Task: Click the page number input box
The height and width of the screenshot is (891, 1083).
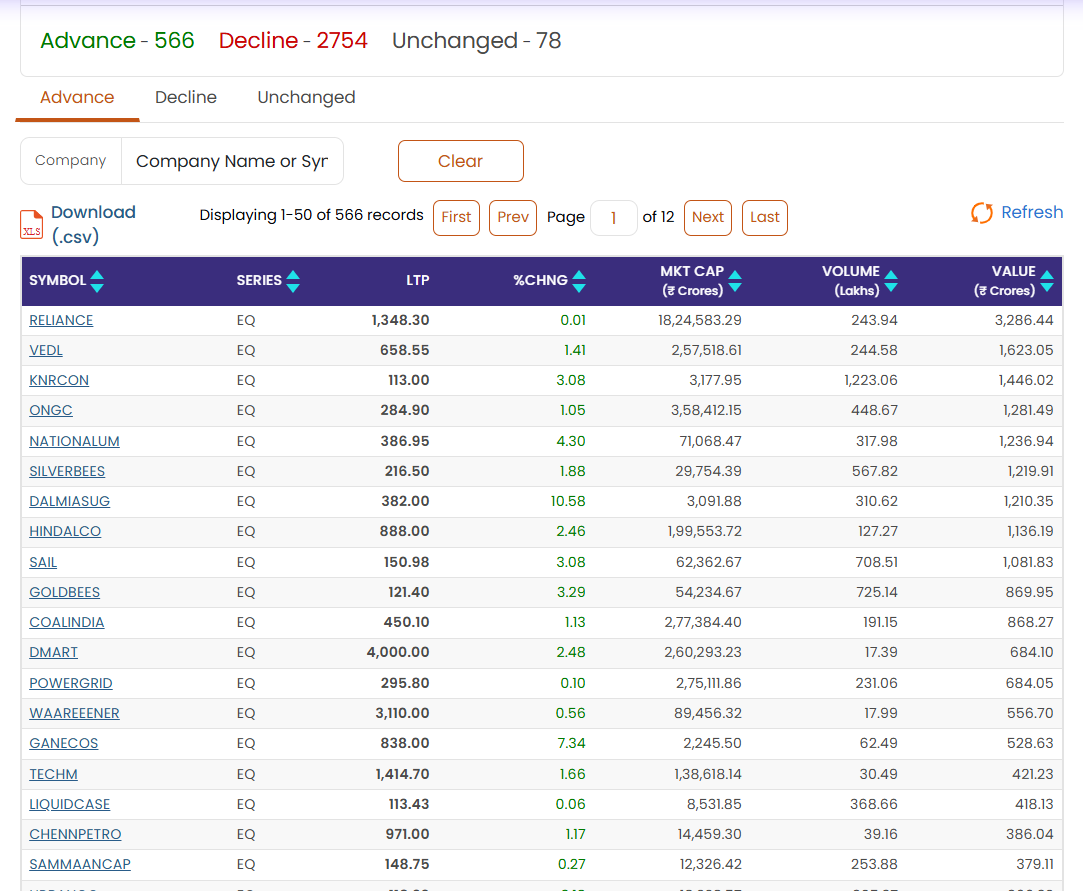Action: tap(613, 217)
